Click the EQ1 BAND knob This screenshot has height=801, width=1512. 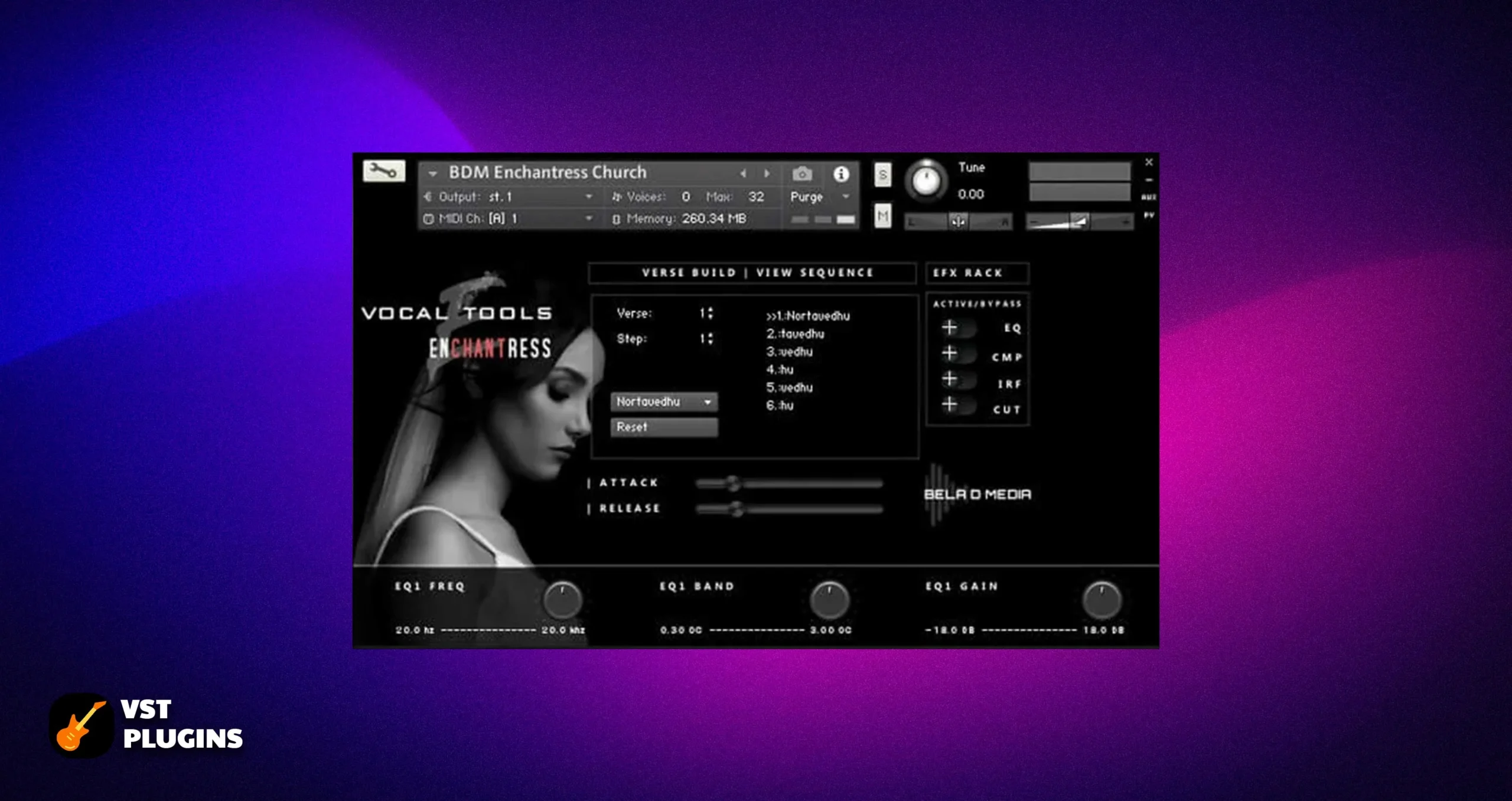coord(829,600)
